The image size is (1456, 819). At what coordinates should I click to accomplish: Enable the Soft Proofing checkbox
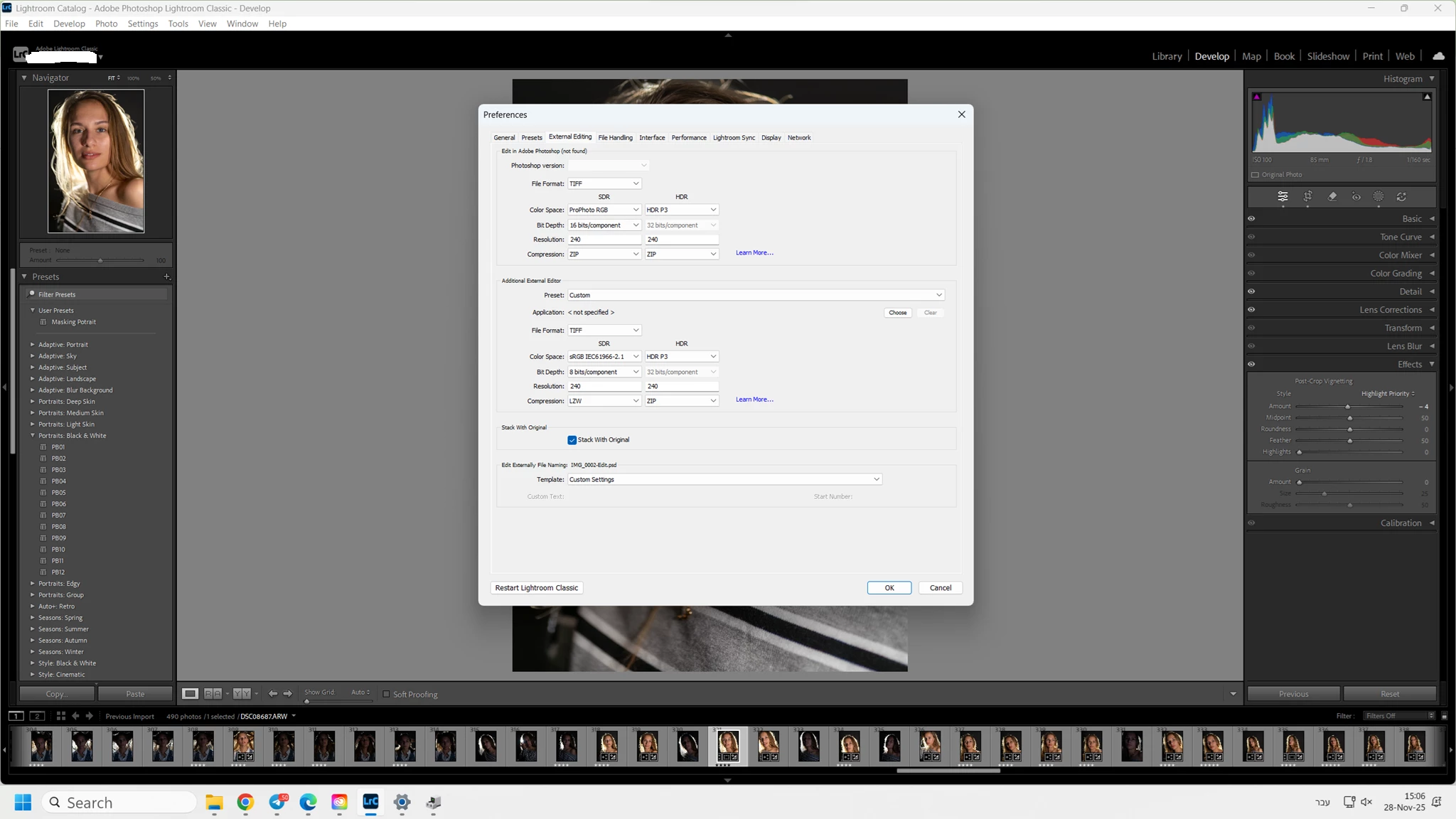tap(387, 695)
